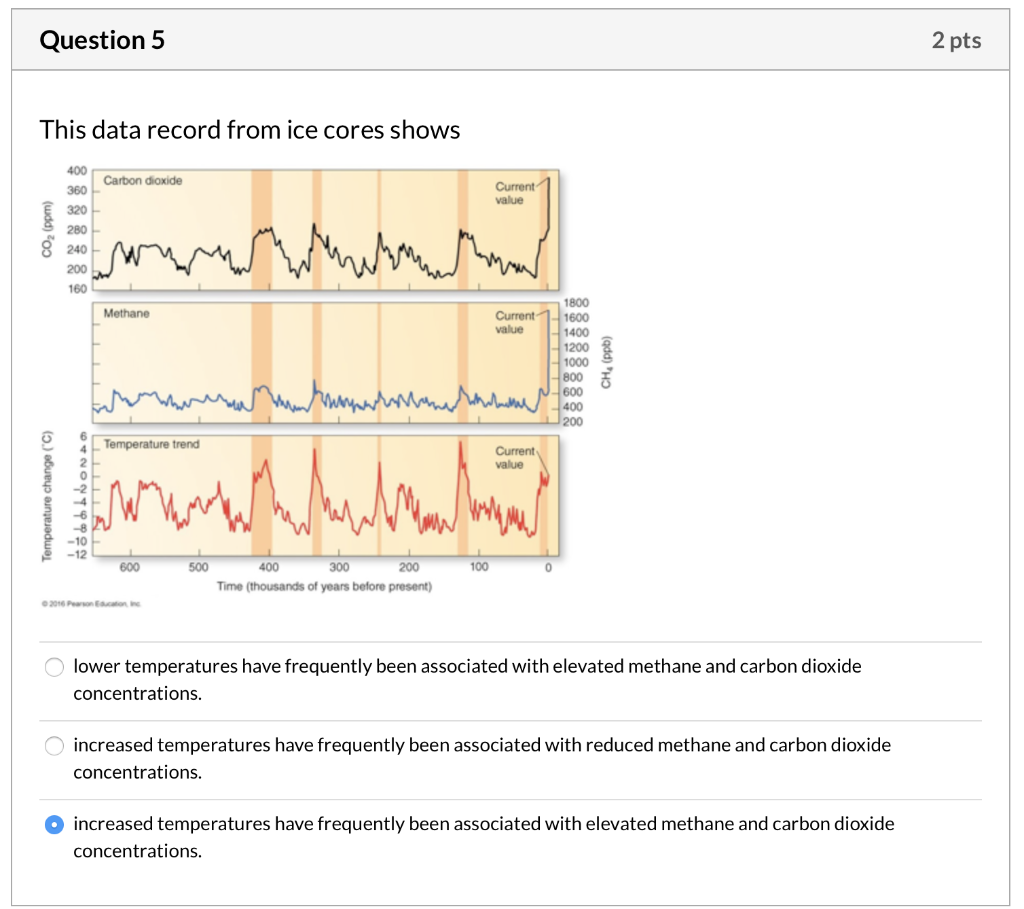
Task: Click the Question 5 header
Action: (102, 41)
